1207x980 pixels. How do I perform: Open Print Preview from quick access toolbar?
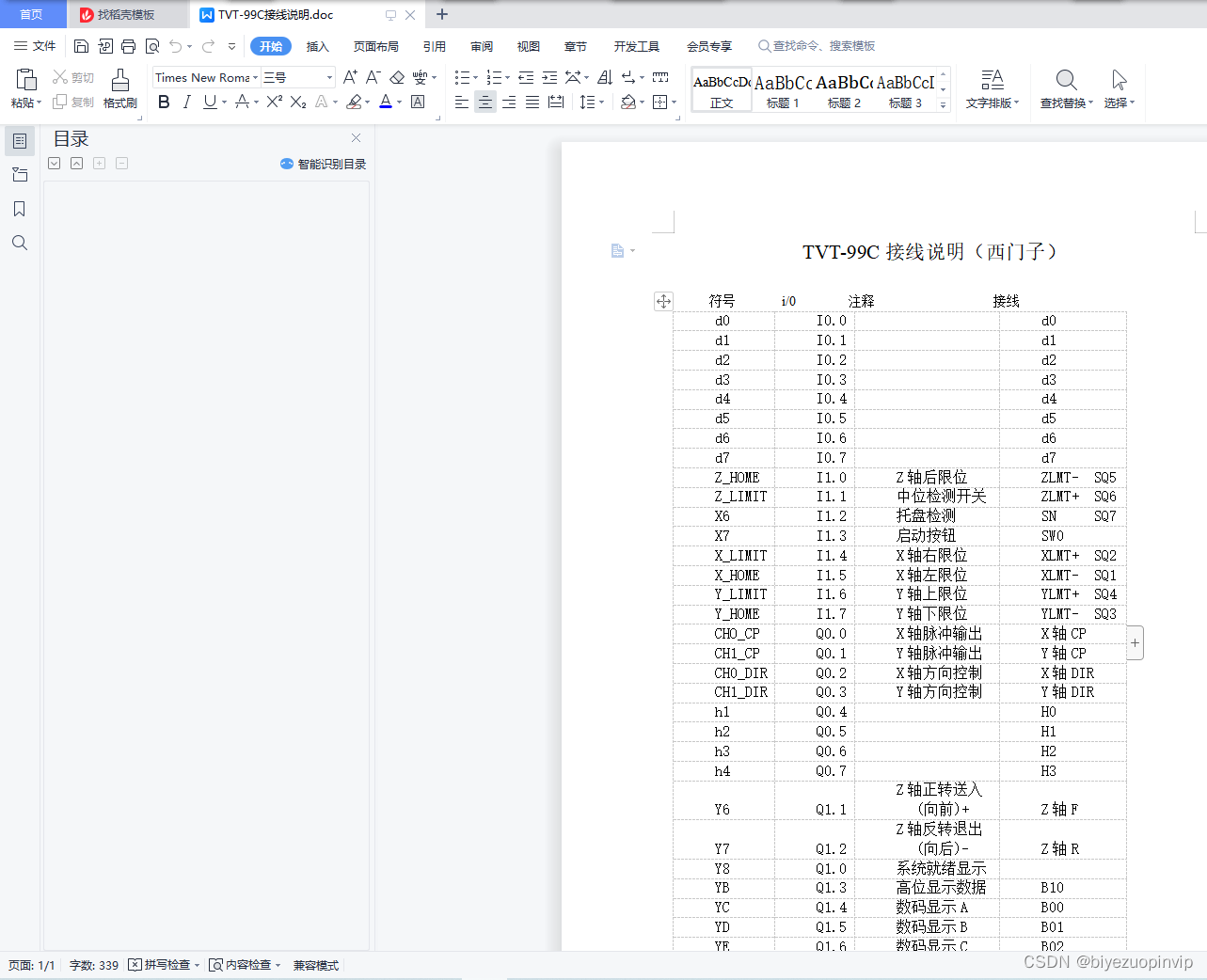(152, 46)
